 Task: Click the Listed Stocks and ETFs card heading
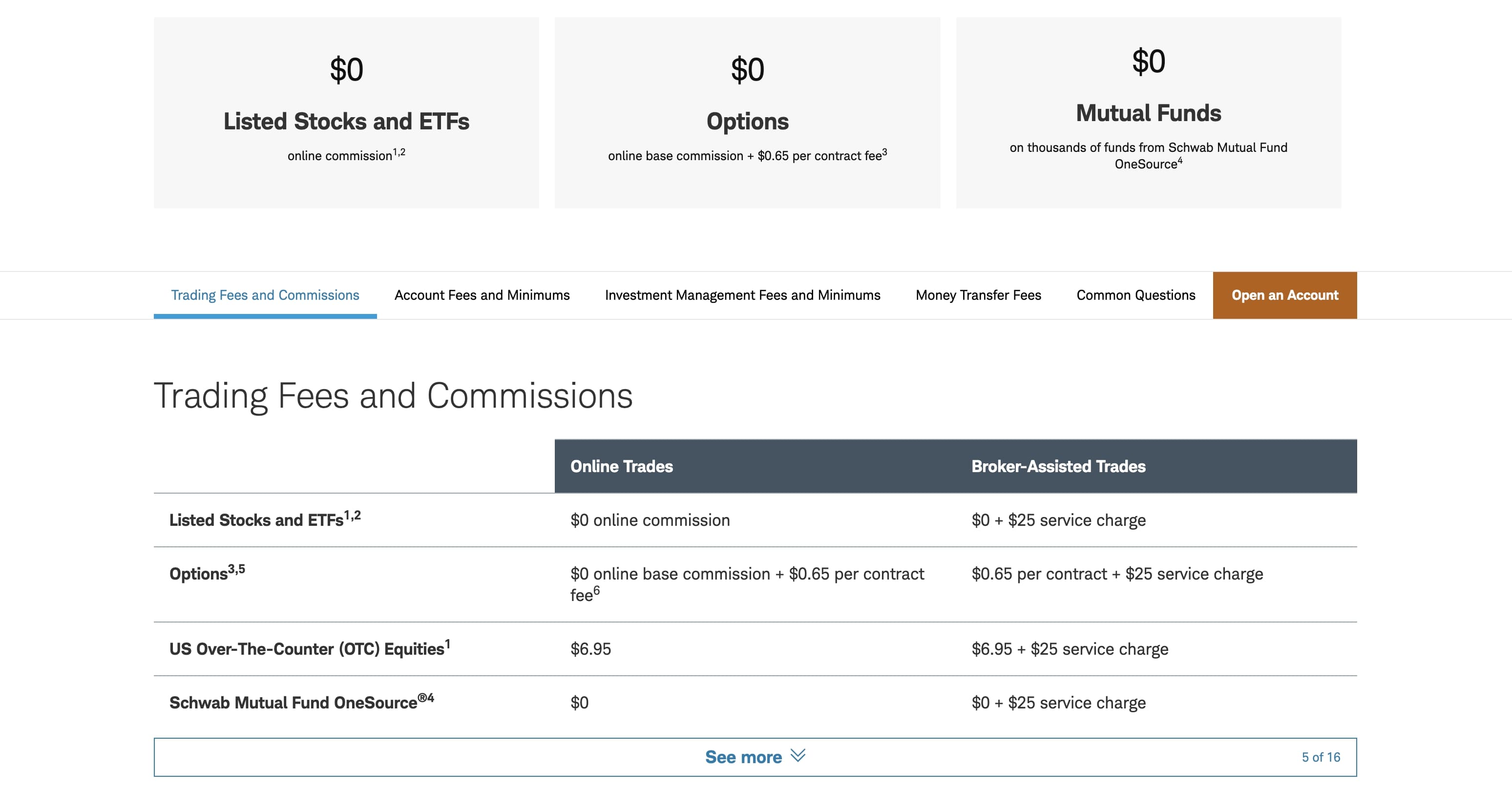point(346,122)
